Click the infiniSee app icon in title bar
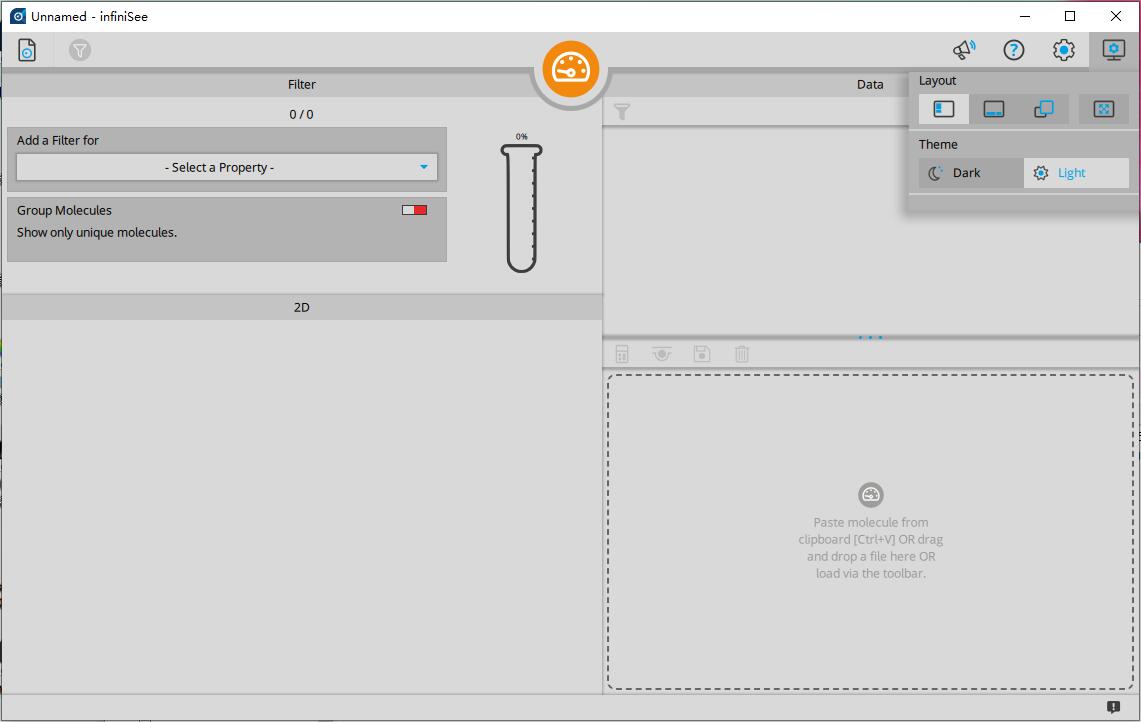The width and height of the screenshot is (1141, 722). (x=18, y=16)
